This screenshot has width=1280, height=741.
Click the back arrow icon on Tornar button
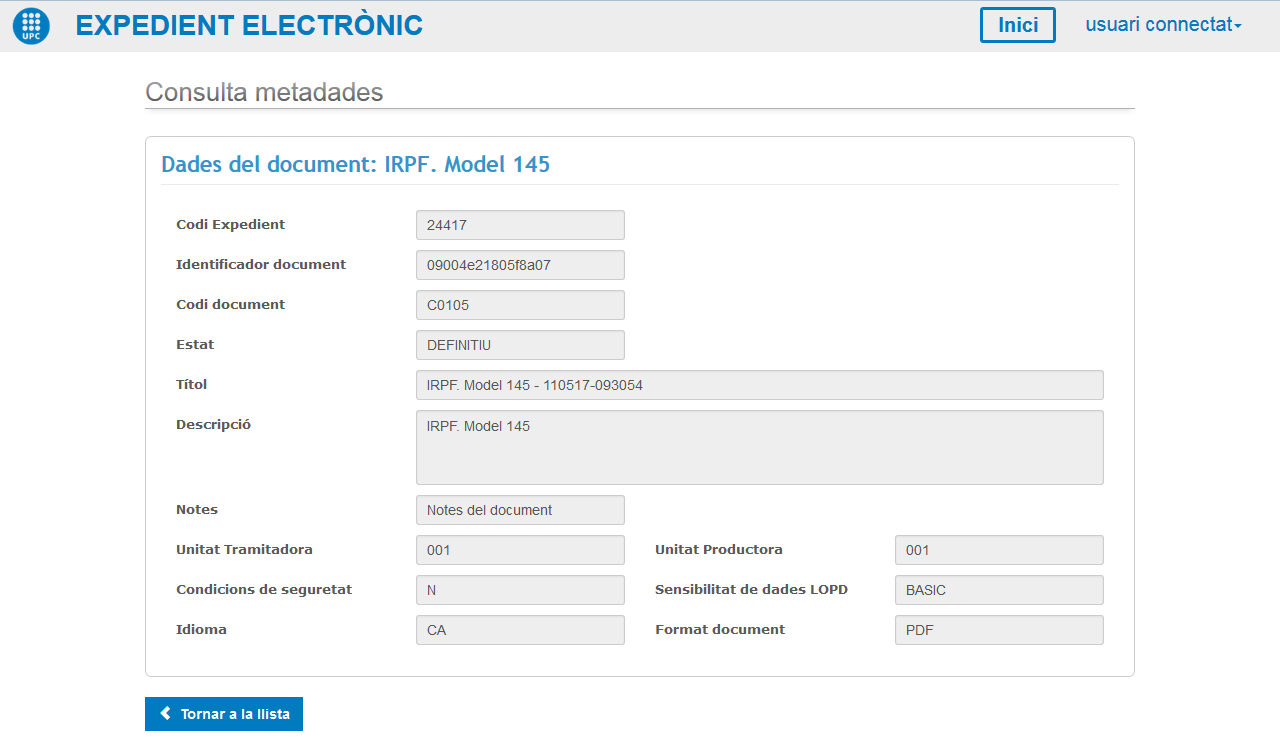tap(166, 714)
